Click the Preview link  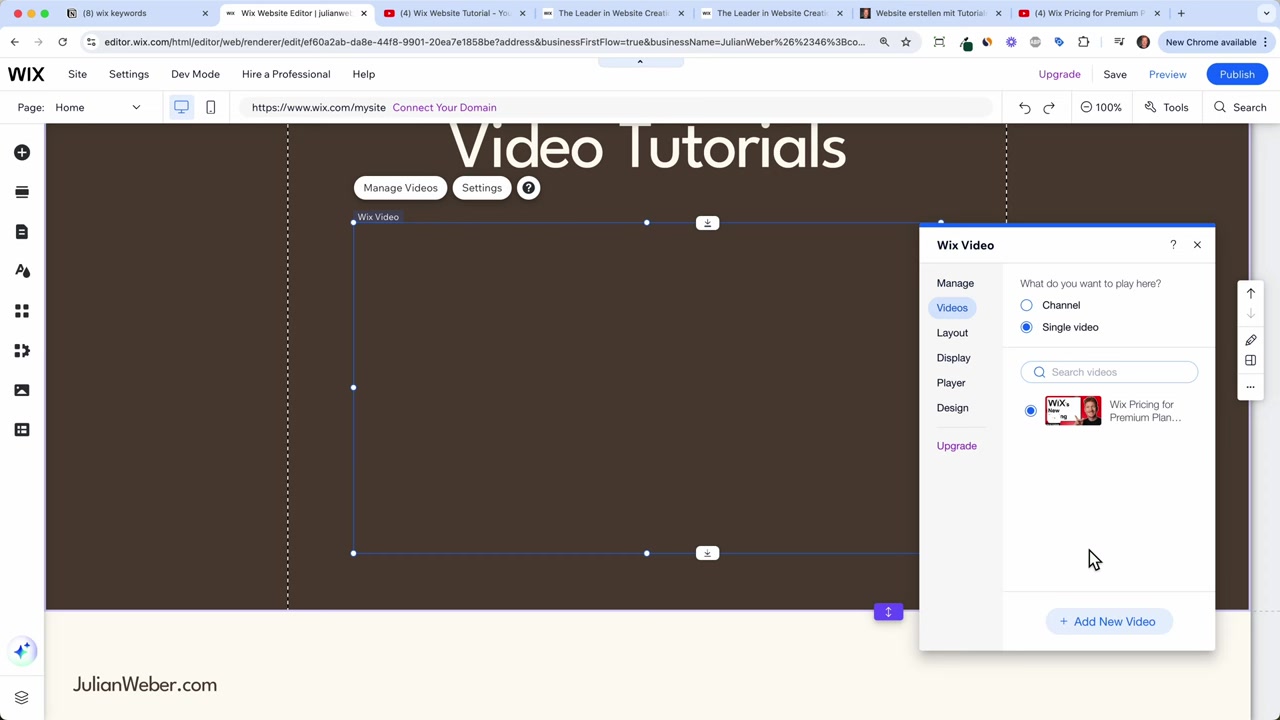click(1167, 74)
